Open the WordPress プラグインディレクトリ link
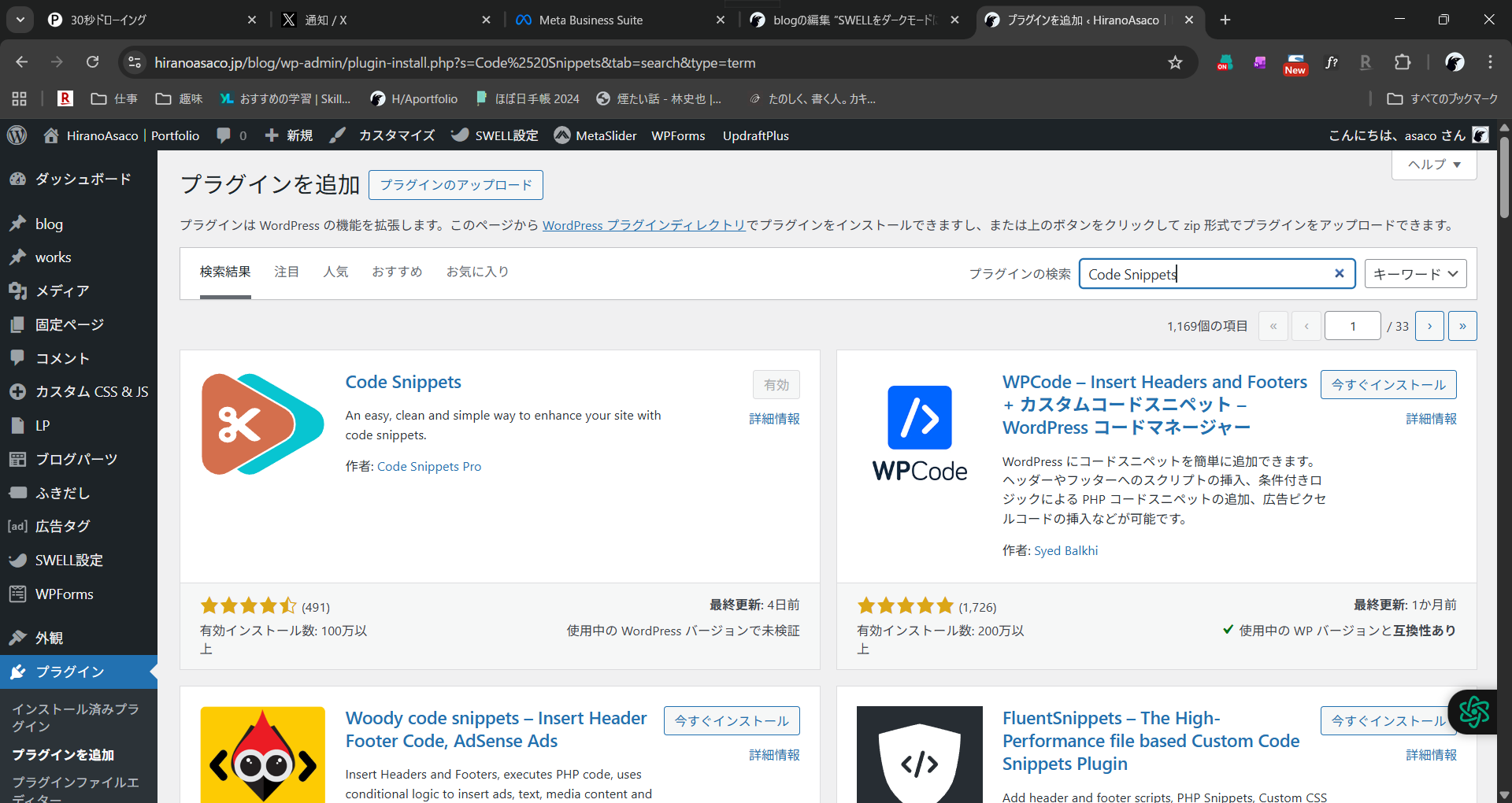Image resolution: width=1512 pixels, height=803 pixels. (643, 225)
